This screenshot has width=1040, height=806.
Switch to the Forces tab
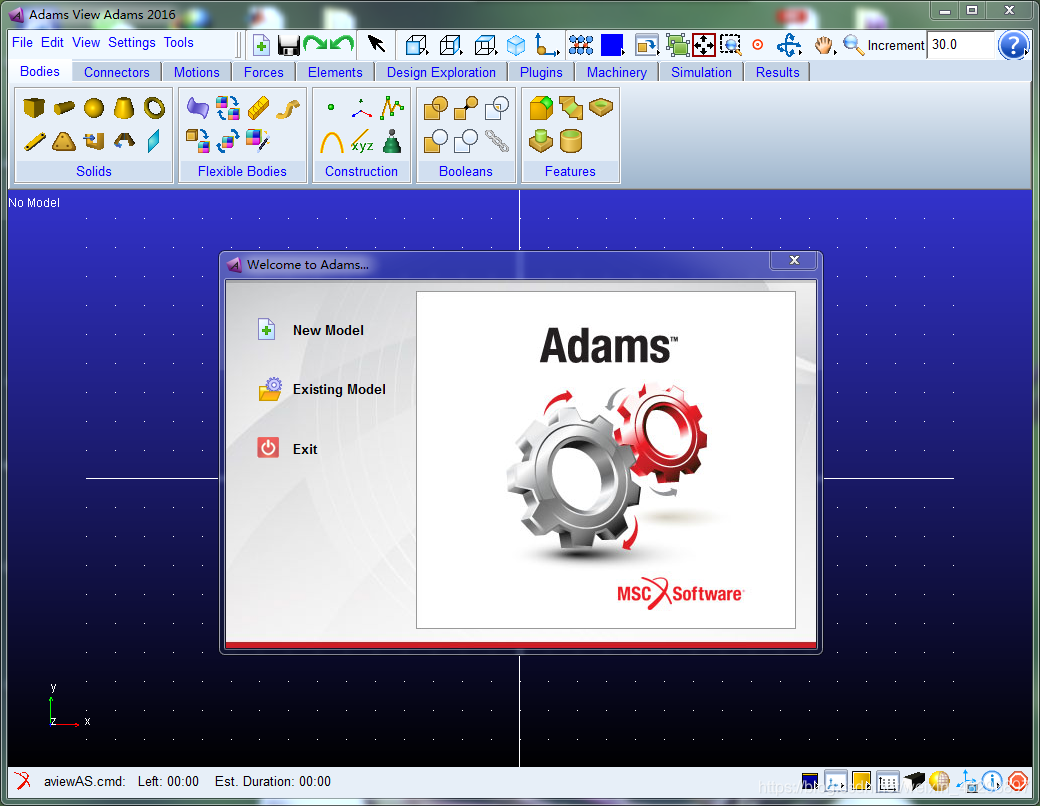click(x=263, y=72)
